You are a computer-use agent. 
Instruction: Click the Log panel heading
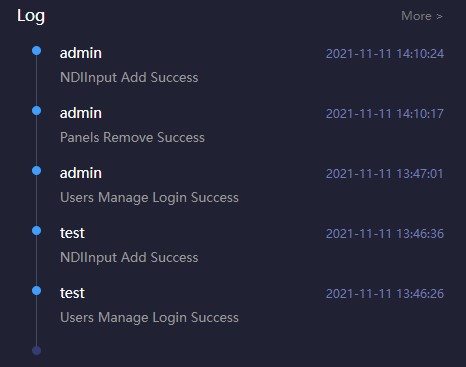pos(31,16)
